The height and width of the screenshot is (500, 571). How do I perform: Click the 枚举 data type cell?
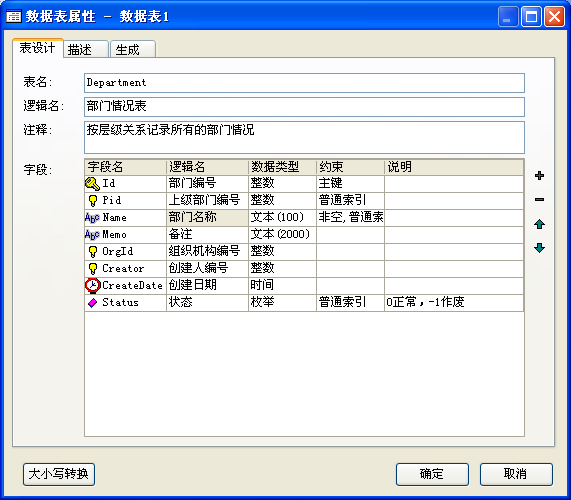283,303
